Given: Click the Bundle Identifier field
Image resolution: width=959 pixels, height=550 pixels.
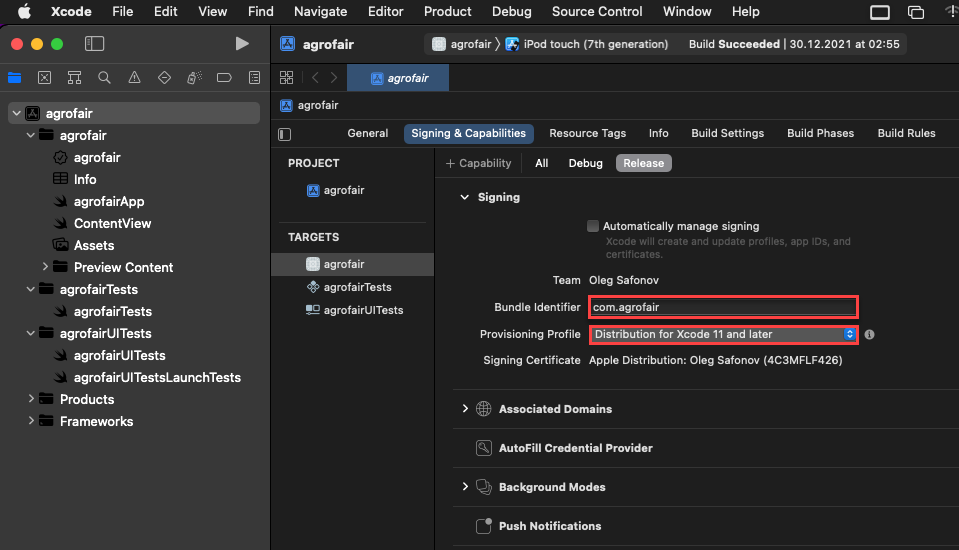Looking at the screenshot, I should (x=724, y=307).
